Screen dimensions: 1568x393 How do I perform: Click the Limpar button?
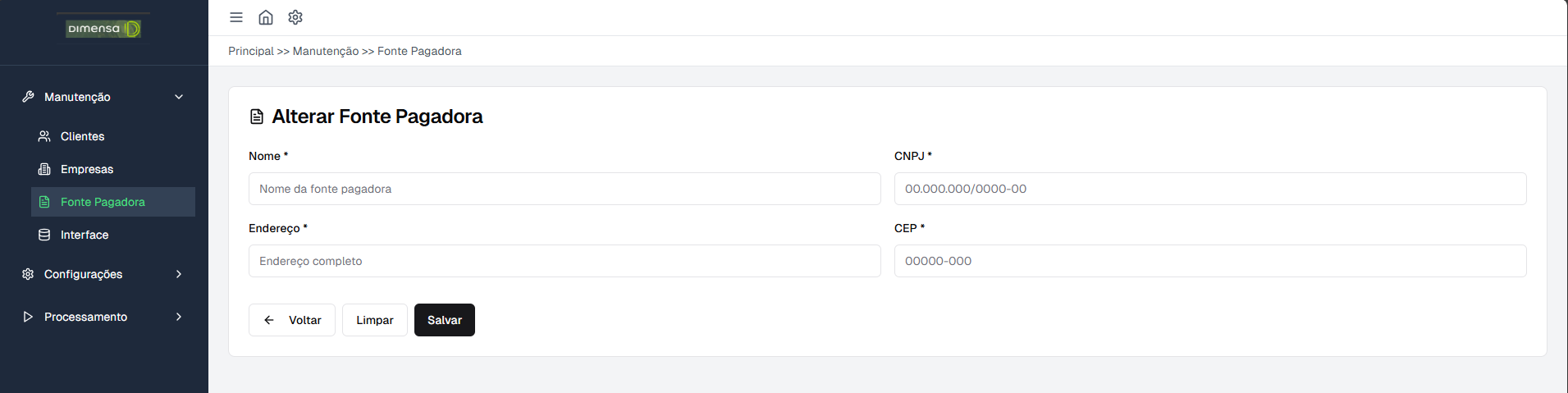pyautogui.click(x=374, y=320)
